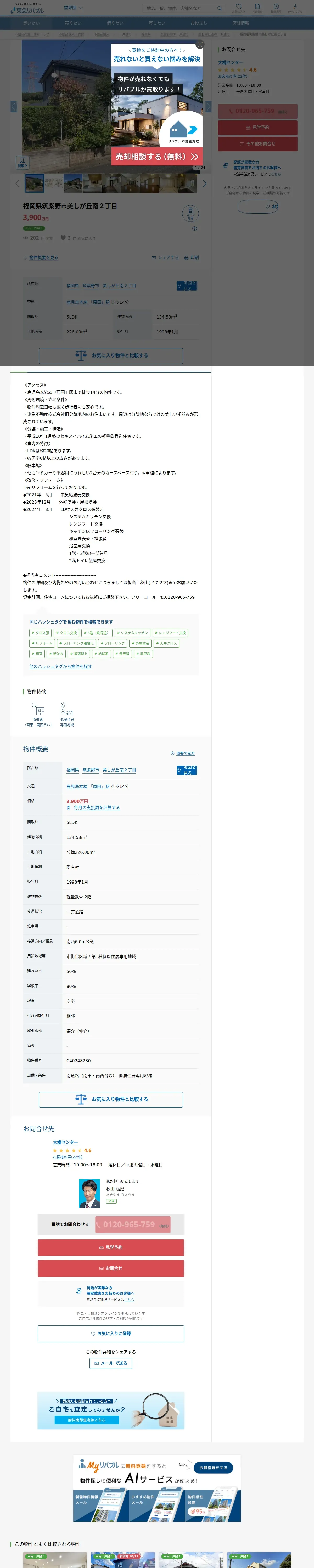Click メールで送る share button
Image resolution: width=314 pixels, height=1568 pixels.
coord(111,1363)
